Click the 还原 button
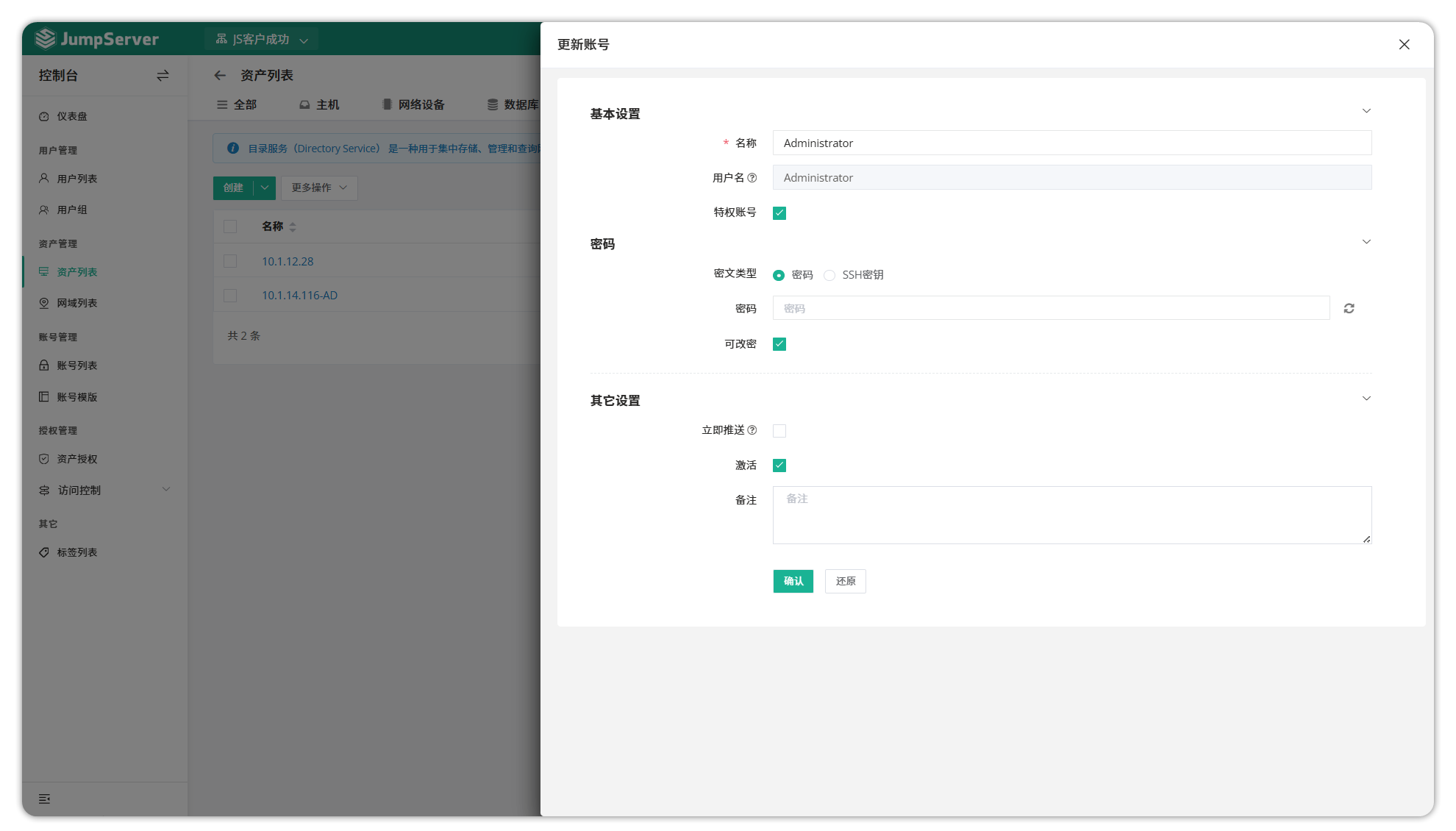This screenshot has height=831, width=1456. [845, 581]
